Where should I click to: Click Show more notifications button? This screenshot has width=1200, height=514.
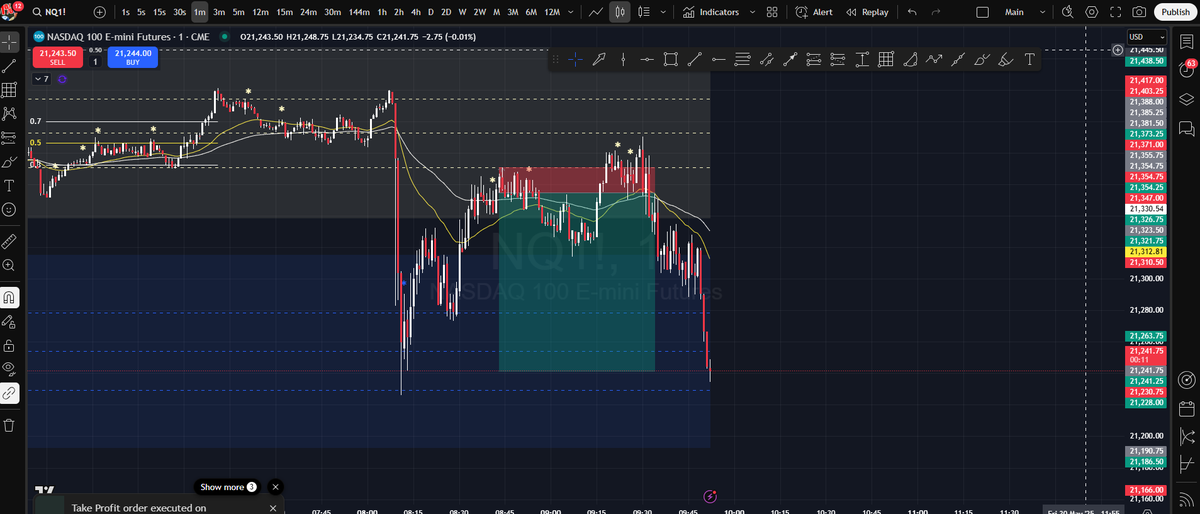coord(228,487)
